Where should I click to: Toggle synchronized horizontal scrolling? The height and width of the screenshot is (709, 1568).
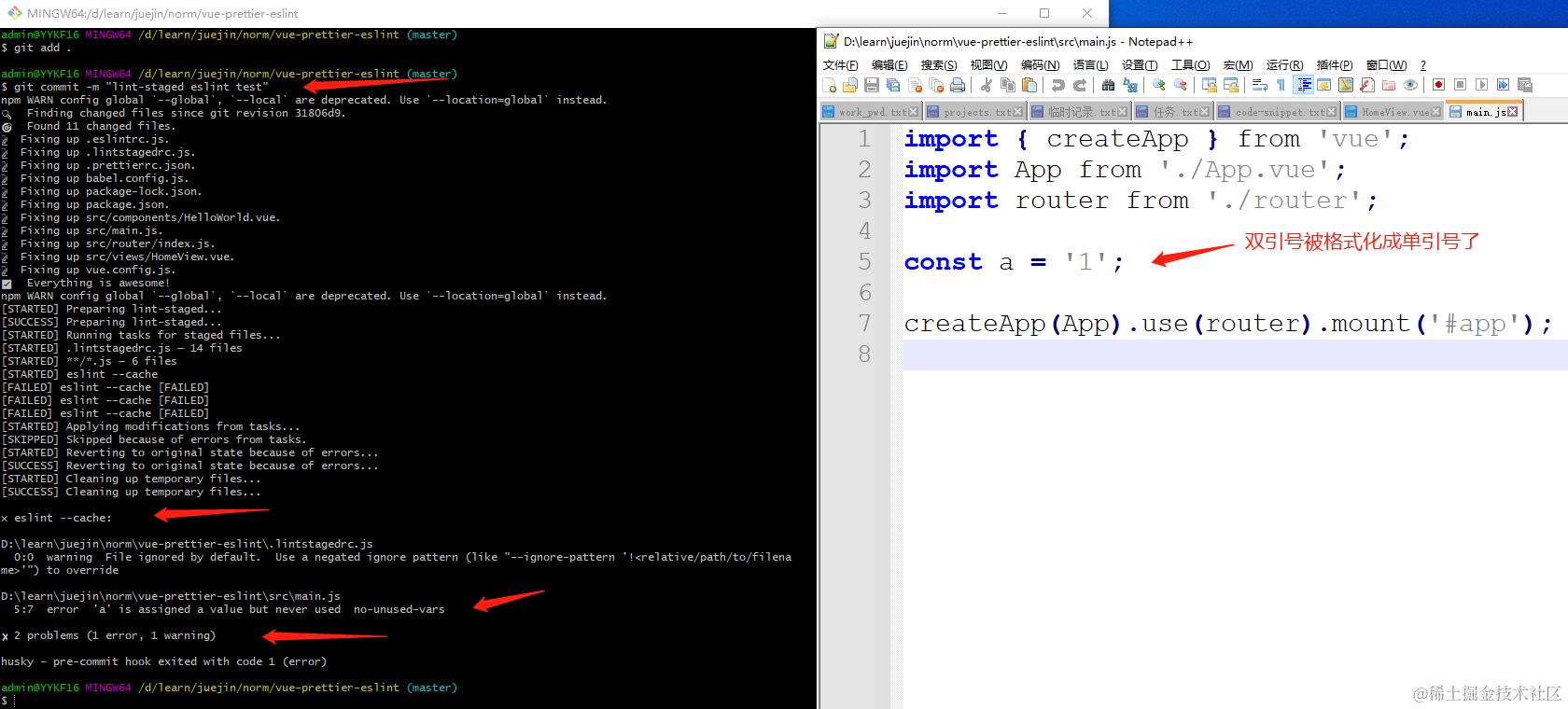1231,85
